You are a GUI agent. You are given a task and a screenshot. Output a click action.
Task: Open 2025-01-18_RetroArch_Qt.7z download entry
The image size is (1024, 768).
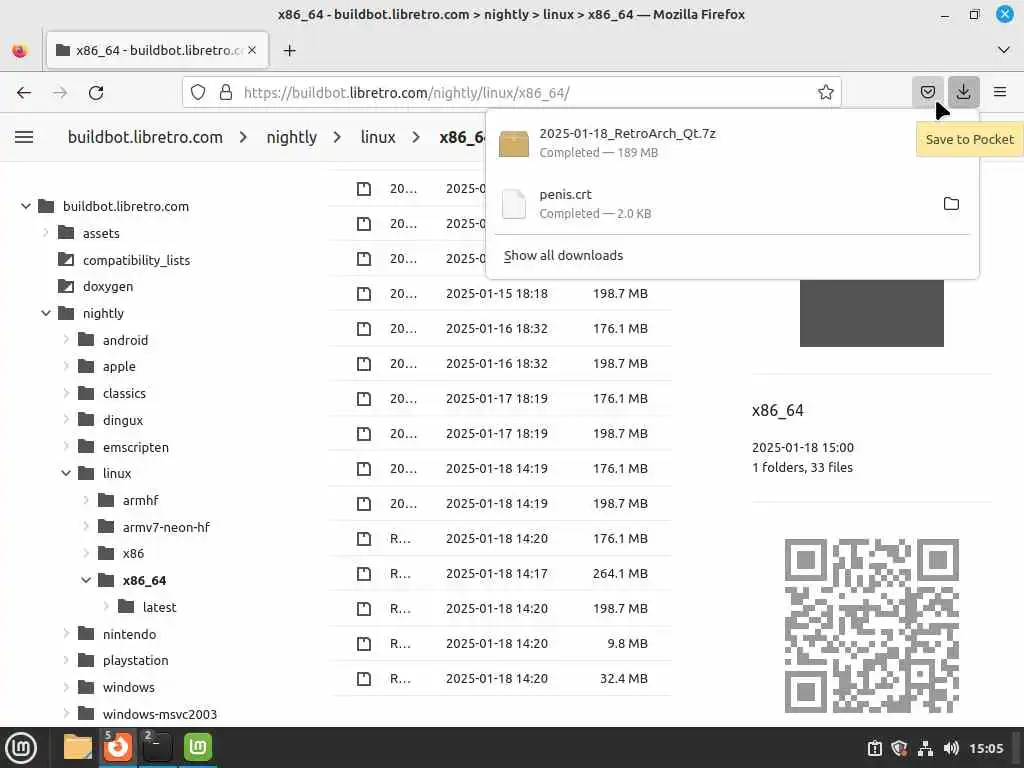[x=733, y=142]
